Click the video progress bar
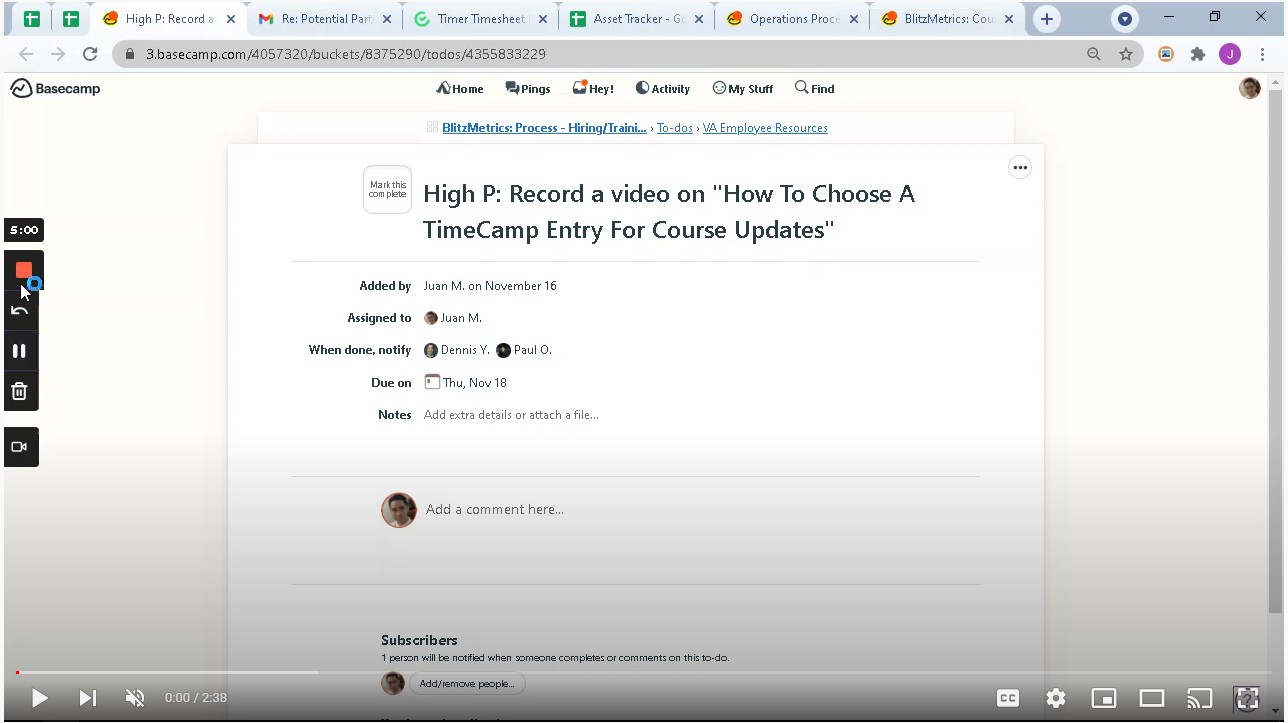This screenshot has height=723, width=1288. (x=640, y=672)
